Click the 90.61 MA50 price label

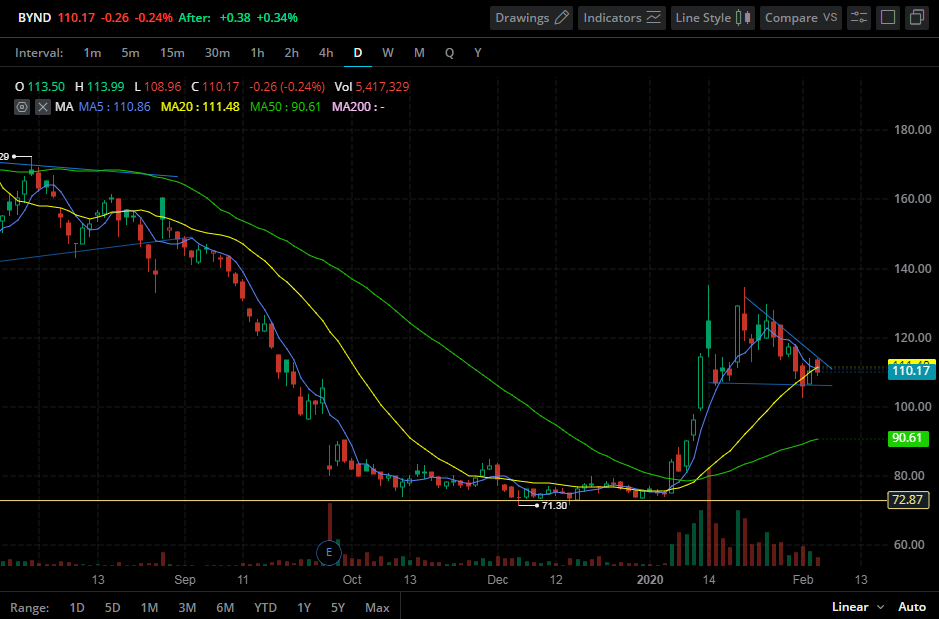pos(908,438)
